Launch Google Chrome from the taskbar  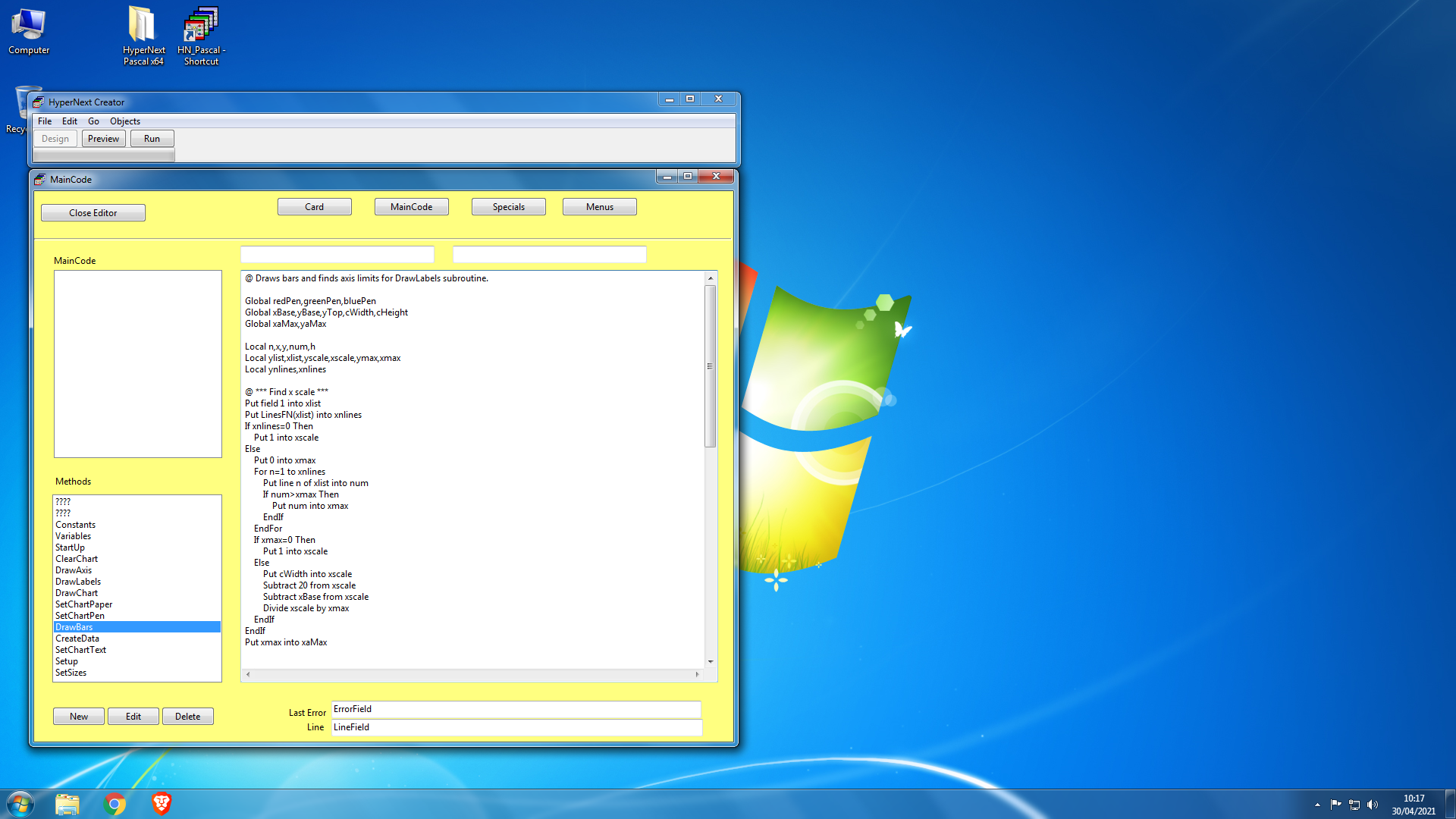[115, 804]
